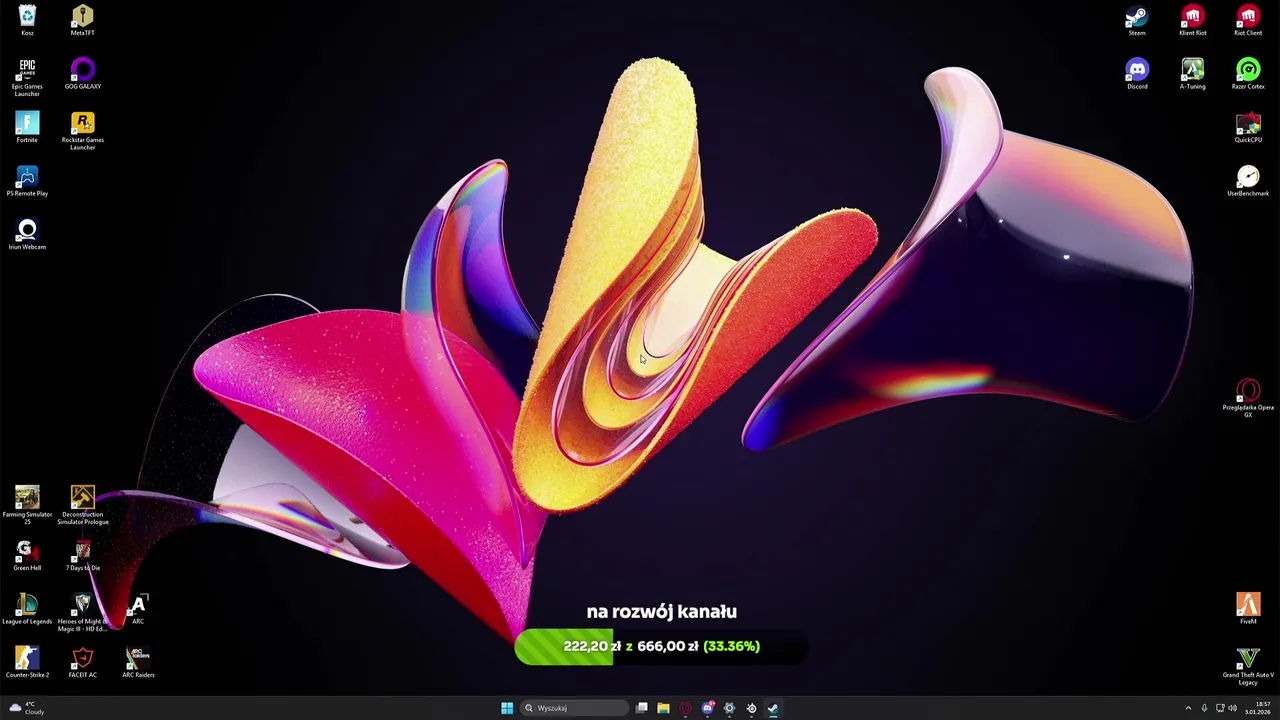1280x720 pixels.
Task: Select the Farming Simulator 25 icon
Action: point(27,506)
